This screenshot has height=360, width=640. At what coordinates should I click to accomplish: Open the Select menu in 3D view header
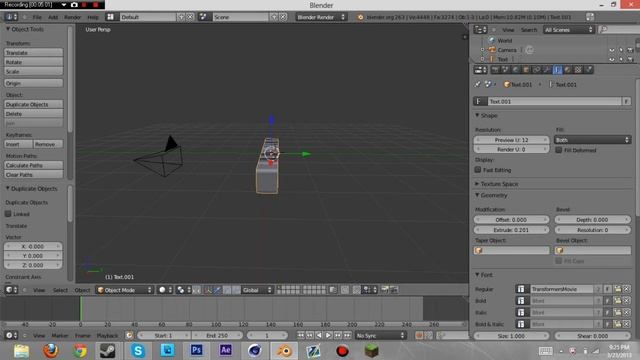coord(60,290)
